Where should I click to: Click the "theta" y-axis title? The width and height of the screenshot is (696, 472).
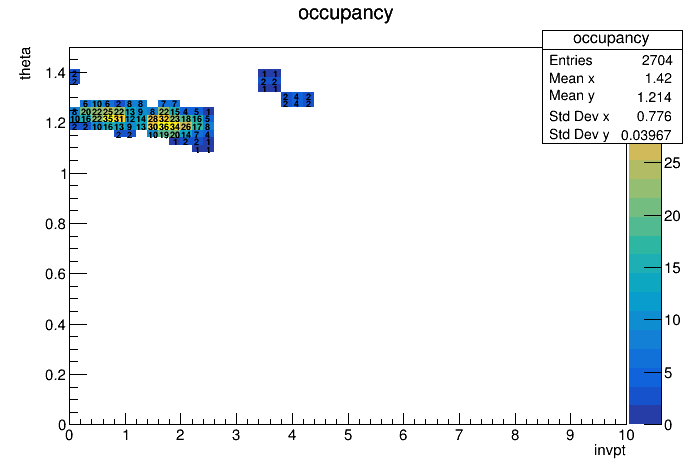coord(25,63)
